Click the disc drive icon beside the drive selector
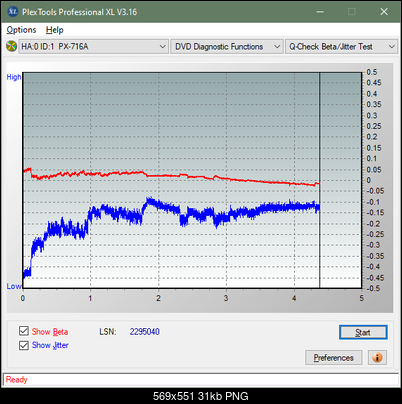Image resolution: width=402 pixels, height=404 pixels. pyautogui.click(x=11, y=46)
